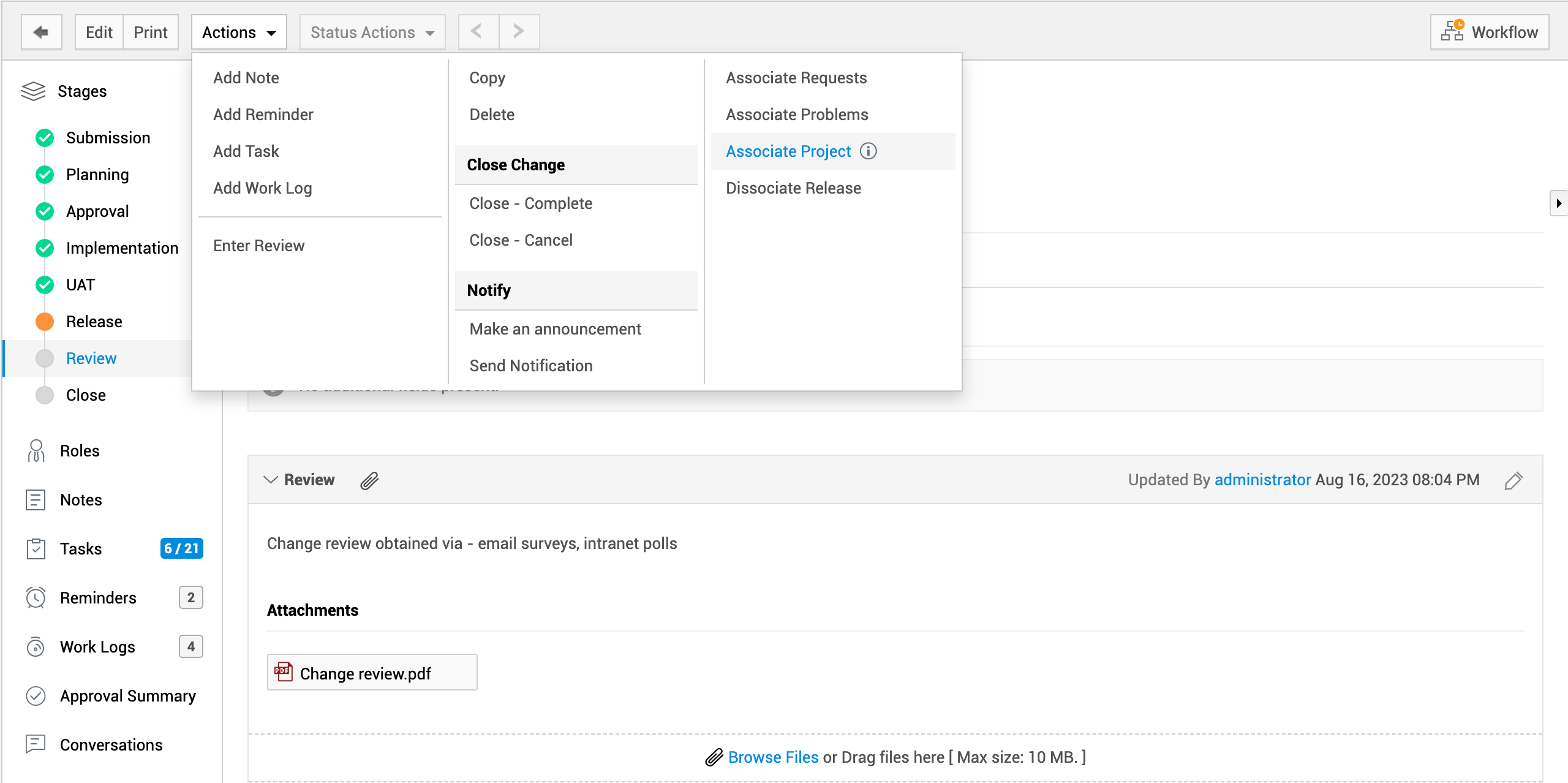Click the Browse Files link
The height and width of the screenshot is (783, 1568).
(x=773, y=757)
